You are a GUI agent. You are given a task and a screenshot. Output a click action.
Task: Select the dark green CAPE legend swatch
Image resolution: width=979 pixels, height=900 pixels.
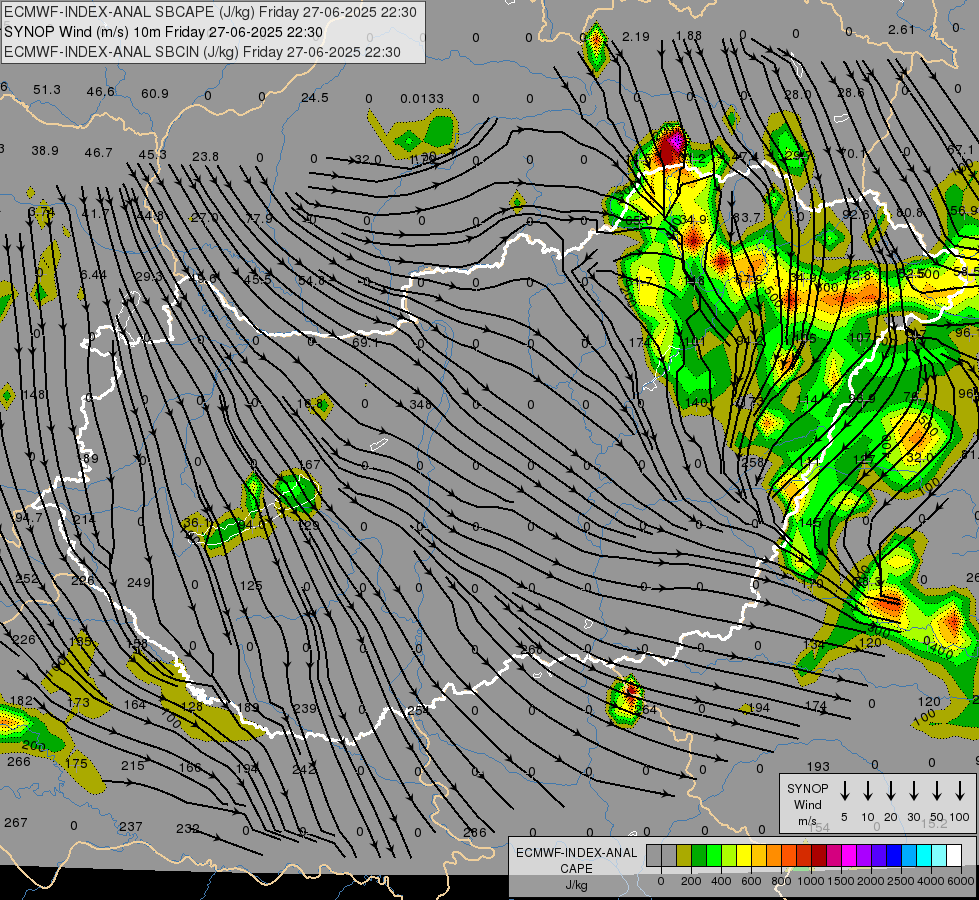click(x=699, y=856)
